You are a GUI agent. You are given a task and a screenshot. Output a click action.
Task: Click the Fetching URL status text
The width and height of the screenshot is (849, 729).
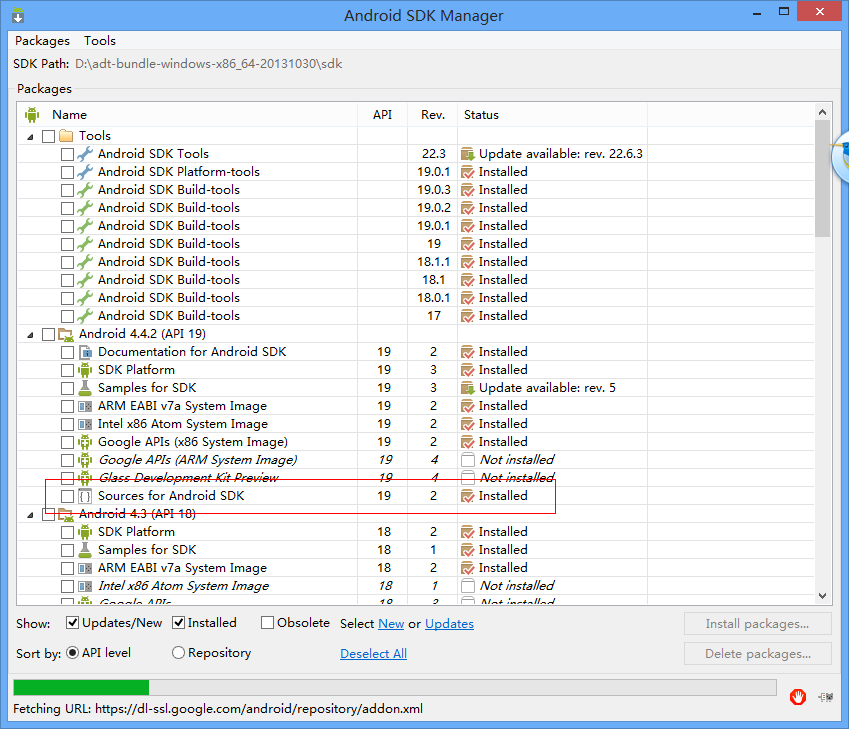218,709
